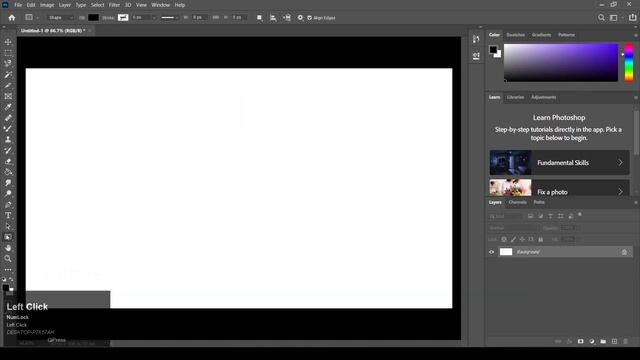Open the Image menu
The image size is (640, 360).
pos(47,5)
